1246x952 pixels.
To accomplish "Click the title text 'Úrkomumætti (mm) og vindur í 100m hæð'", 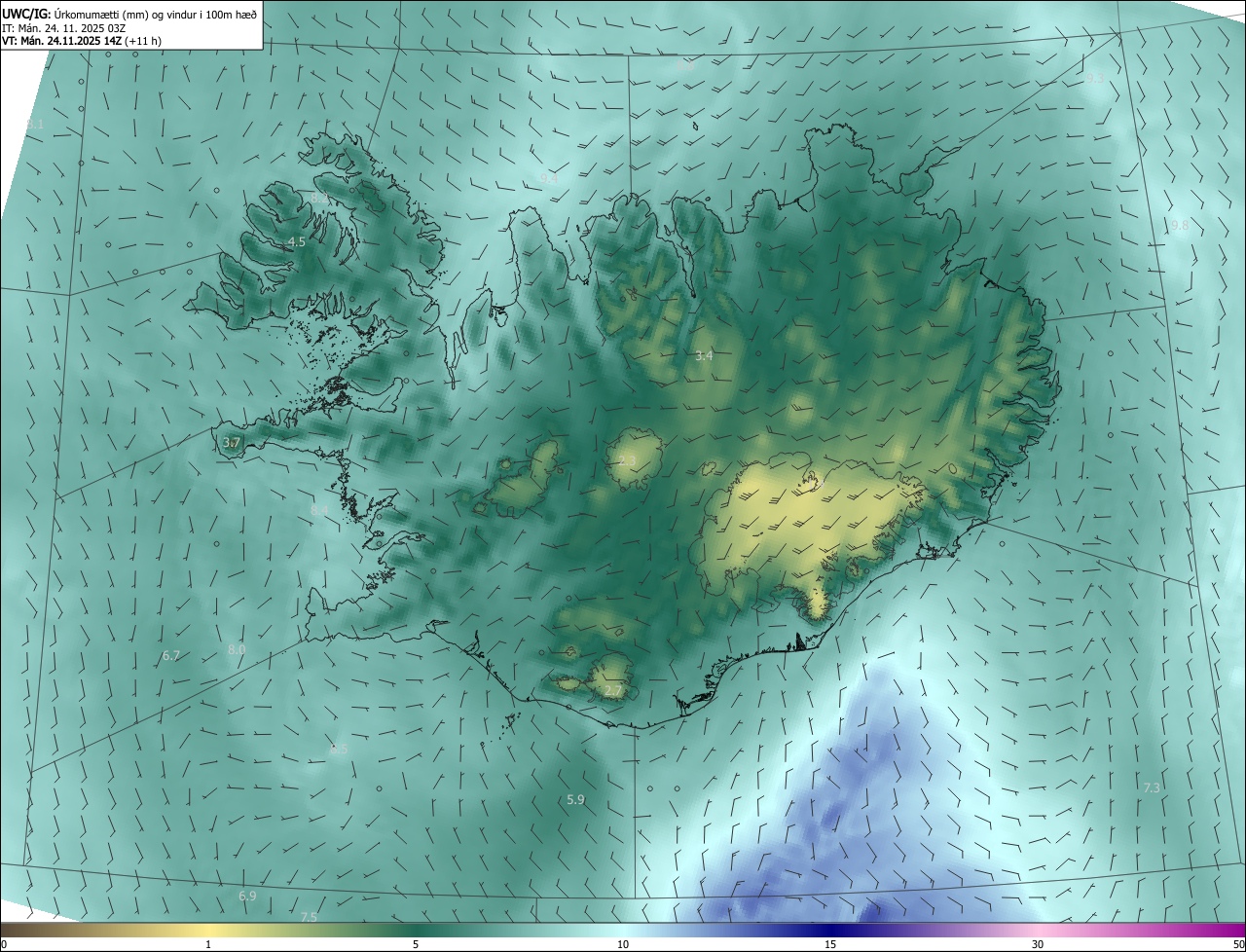I will point(154,13).
